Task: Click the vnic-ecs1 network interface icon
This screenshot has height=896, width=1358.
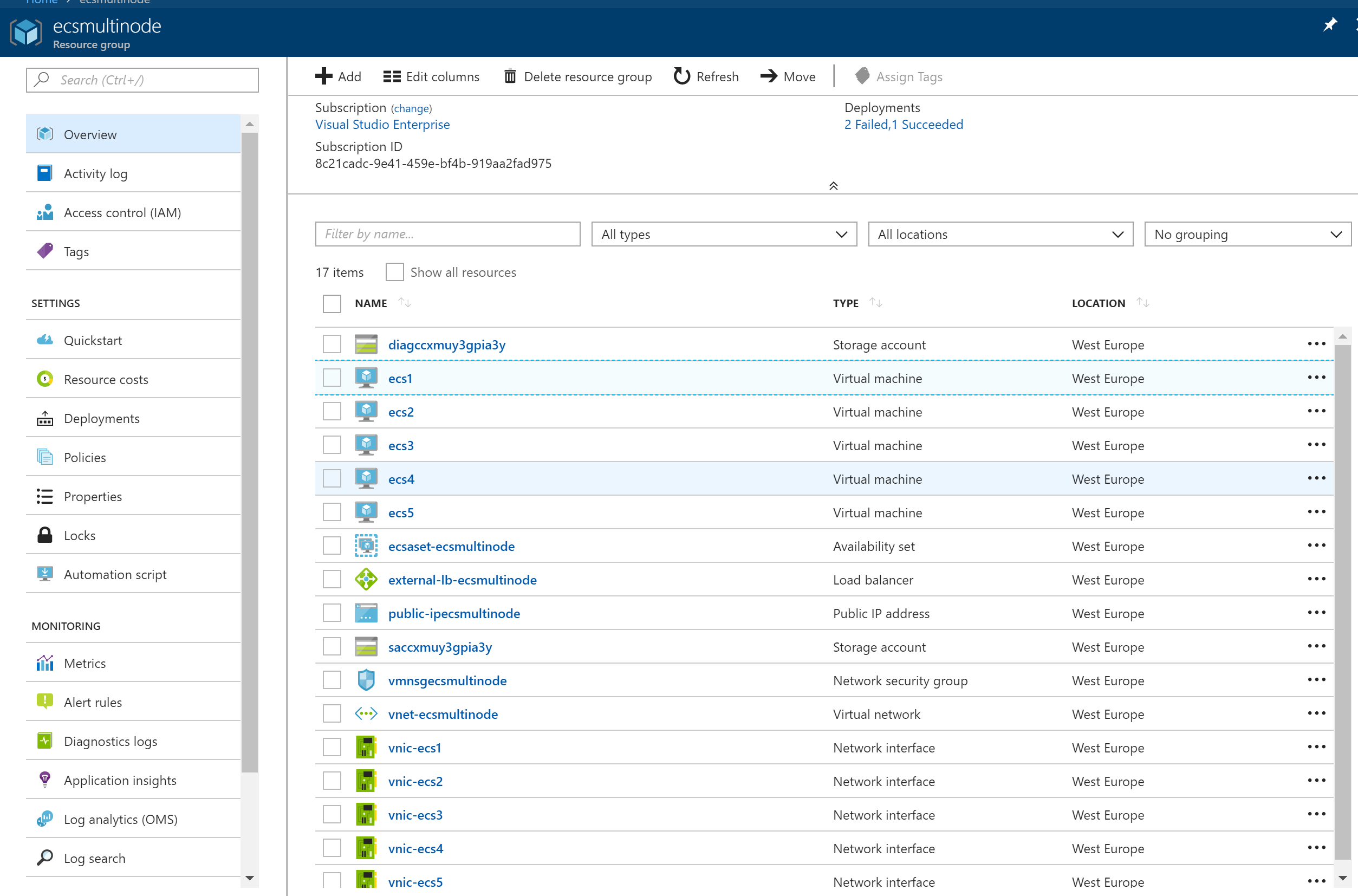Action: [x=366, y=748]
